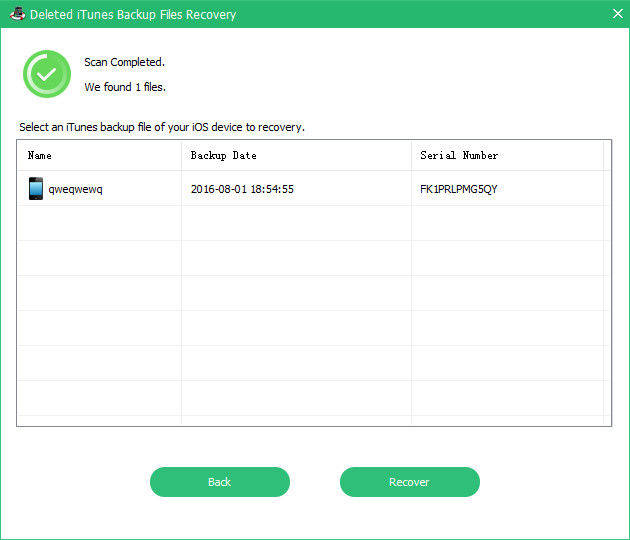
Task: Close the Deleted iTunes Backup Files Recovery window
Action: (x=618, y=14)
